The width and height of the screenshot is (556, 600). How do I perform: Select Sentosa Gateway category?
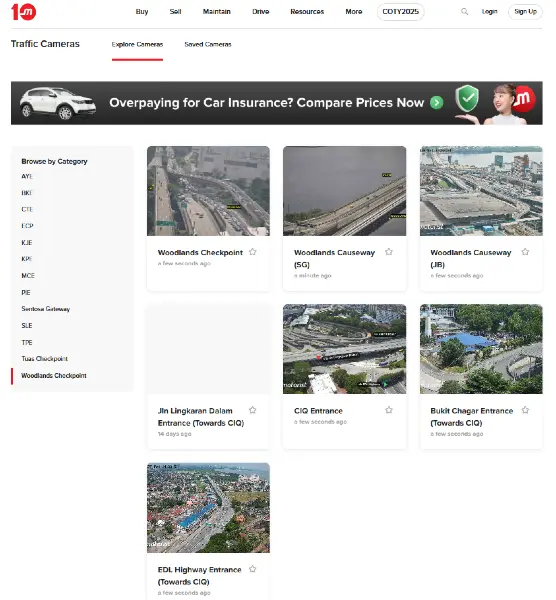[46, 309]
